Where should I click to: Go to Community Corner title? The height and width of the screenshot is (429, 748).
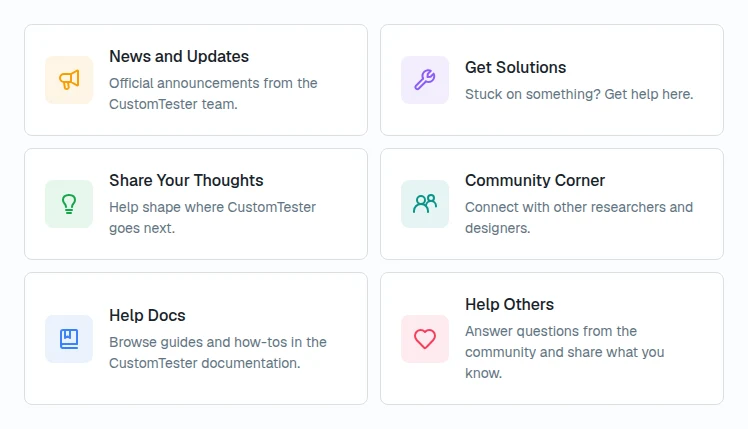(x=535, y=180)
